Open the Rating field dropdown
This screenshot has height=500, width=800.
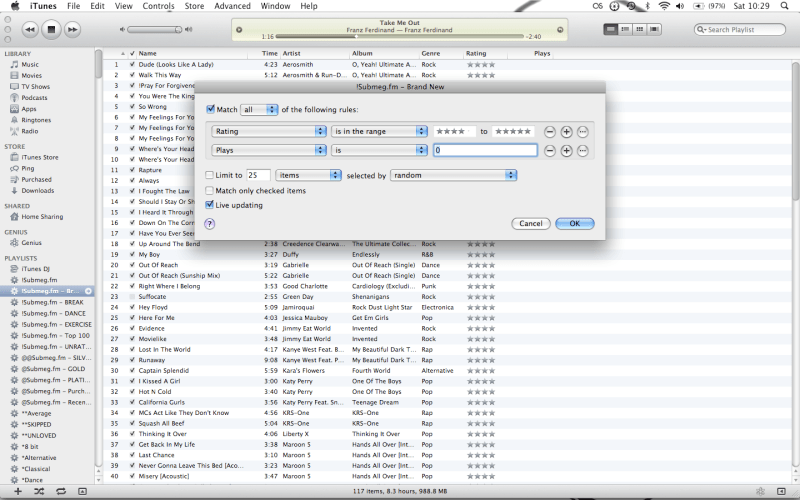[270, 131]
